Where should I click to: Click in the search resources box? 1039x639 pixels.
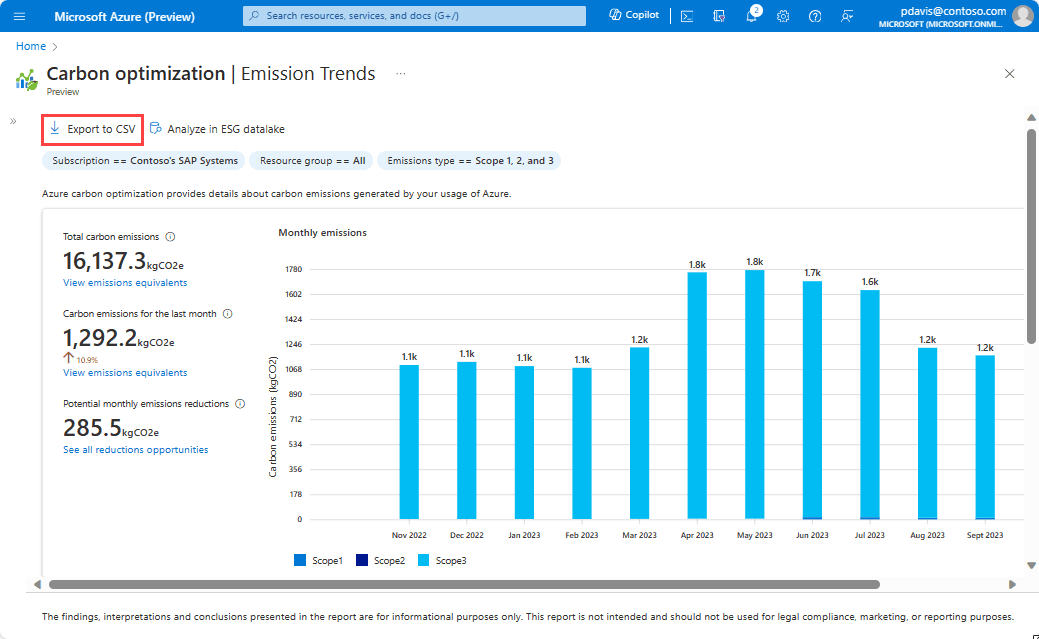click(414, 16)
